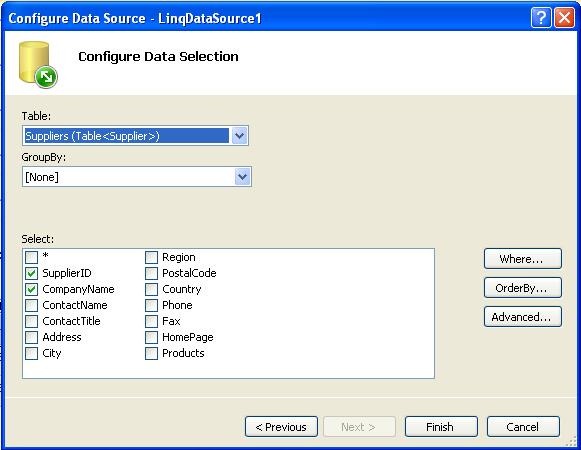Enable the ContactName checkbox
Viewport: 581px width, 450px height.
click(x=31, y=305)
